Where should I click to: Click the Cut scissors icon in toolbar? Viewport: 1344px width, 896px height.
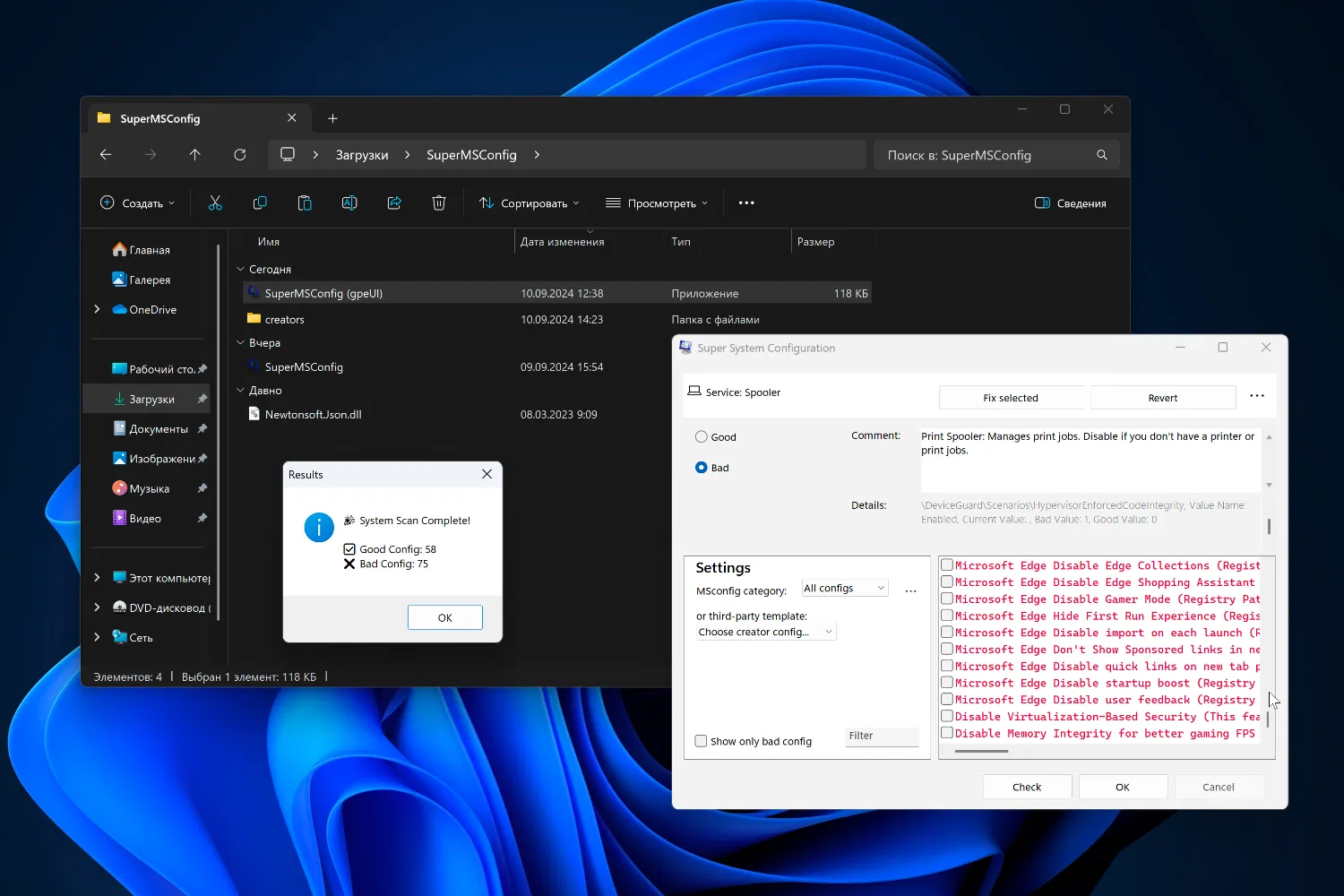coord(215,203)
